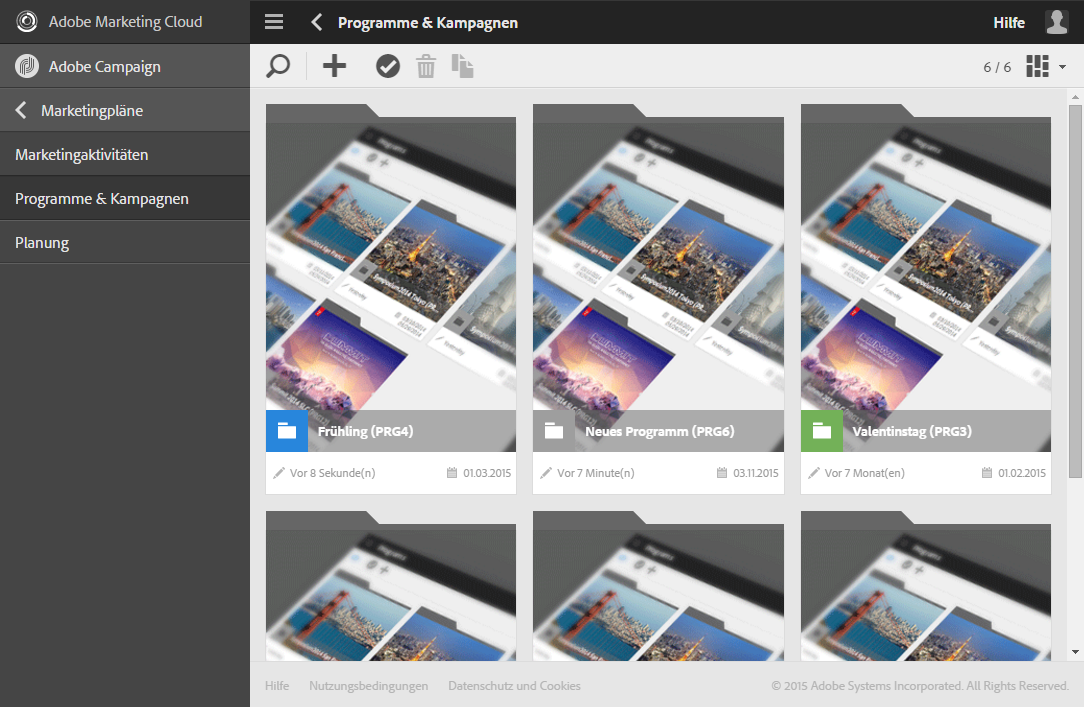Viewport: 1084px width, 707px height.
Task: Open the user profile avatar
Action: point(1056,22)
